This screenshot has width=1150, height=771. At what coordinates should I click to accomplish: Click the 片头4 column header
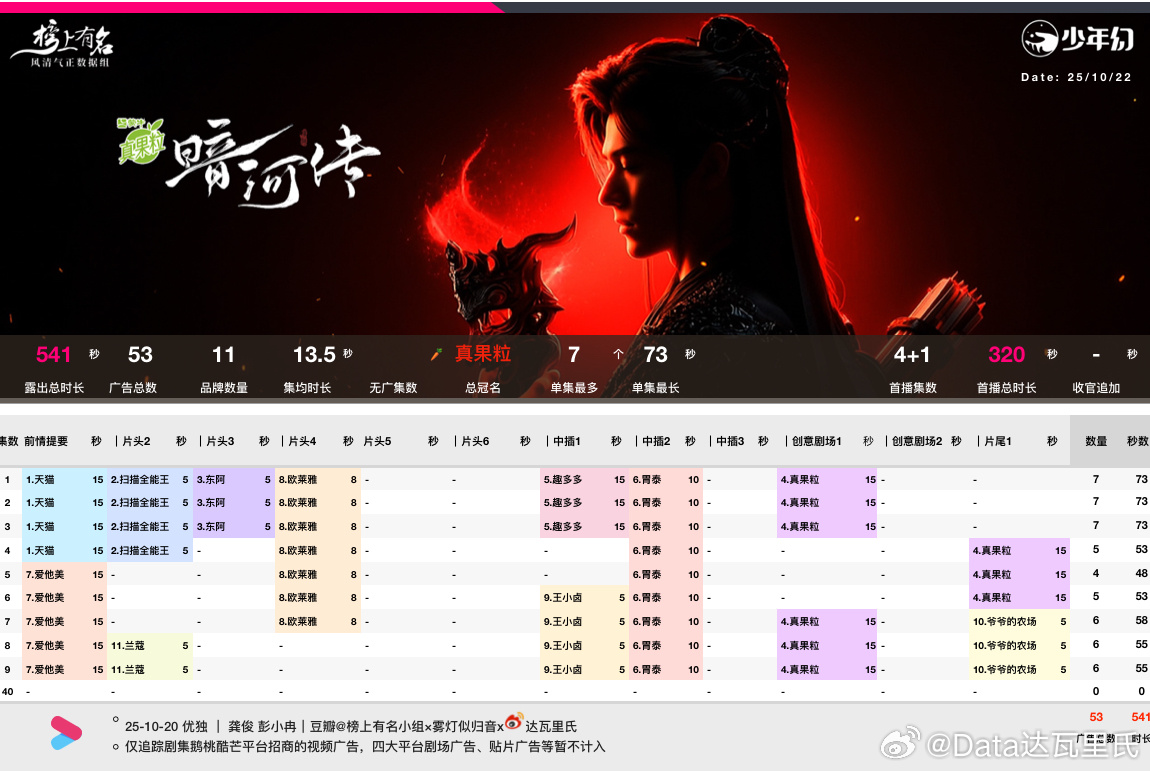tap(302, 441)
